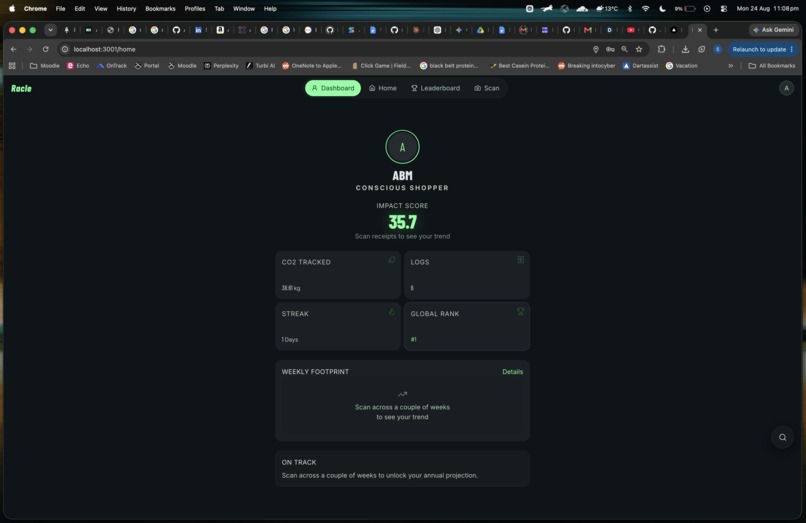Image resolution: width=806 pixels, height=523 pixels.
Task: Click the location permission icon
Action: pyautogui.click(x=596, y=49)
